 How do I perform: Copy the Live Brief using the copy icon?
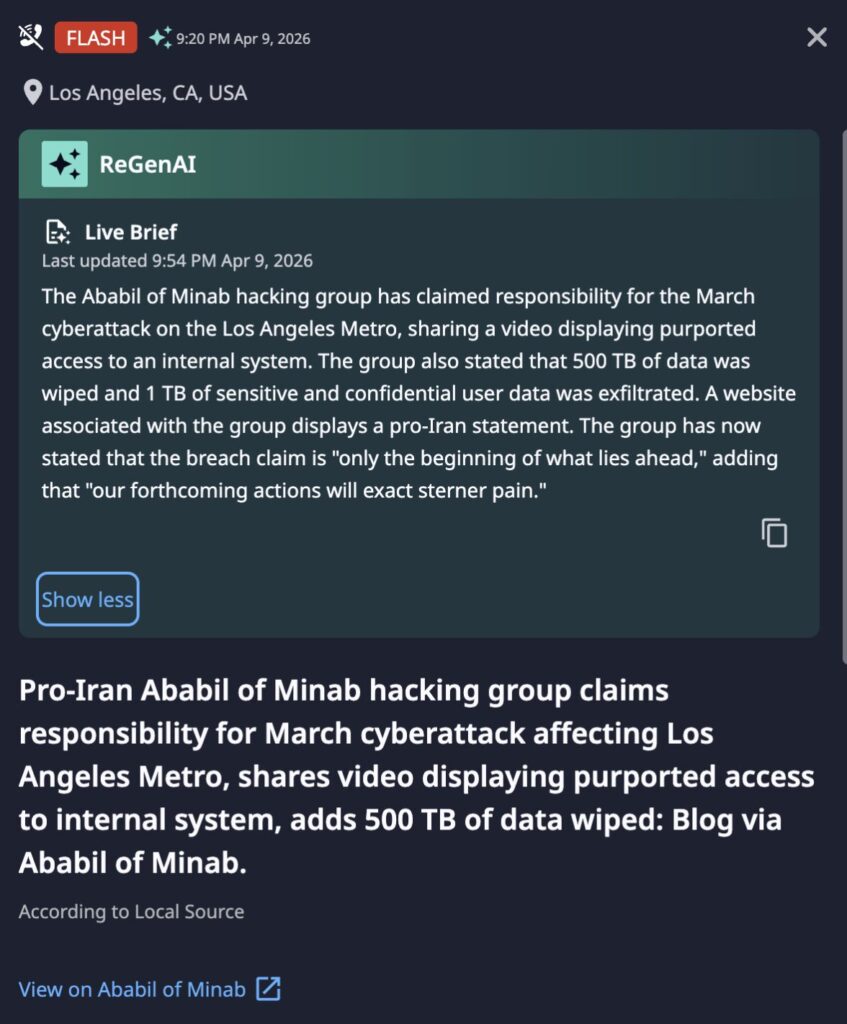coord(772,533)
